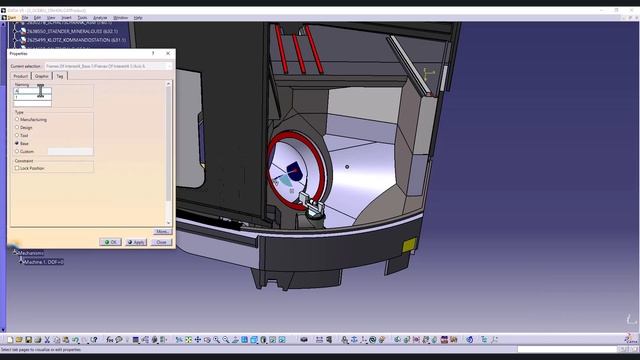640x360 pixels.
Task: Open the View menu
Action: [x=51, y=18]
